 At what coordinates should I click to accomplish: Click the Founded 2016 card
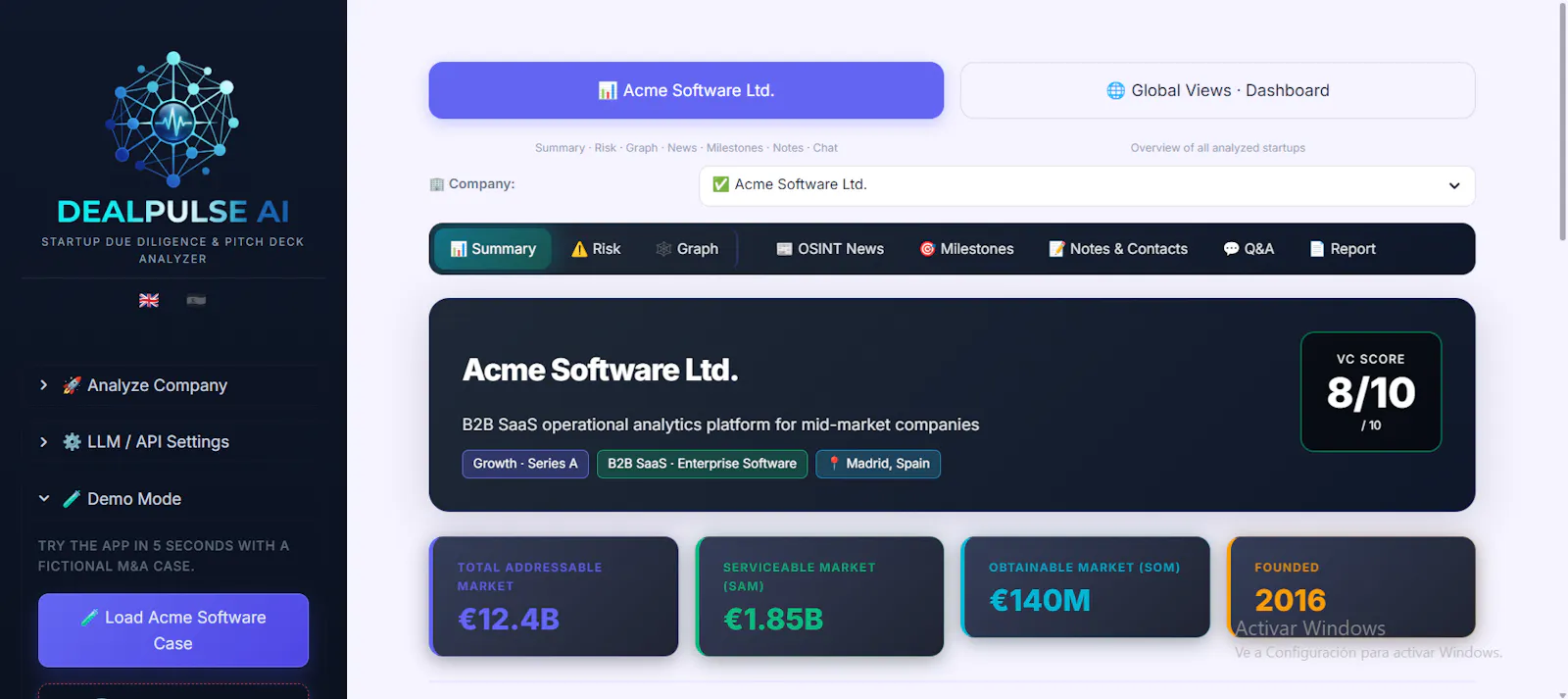[x=1351, y=586]
